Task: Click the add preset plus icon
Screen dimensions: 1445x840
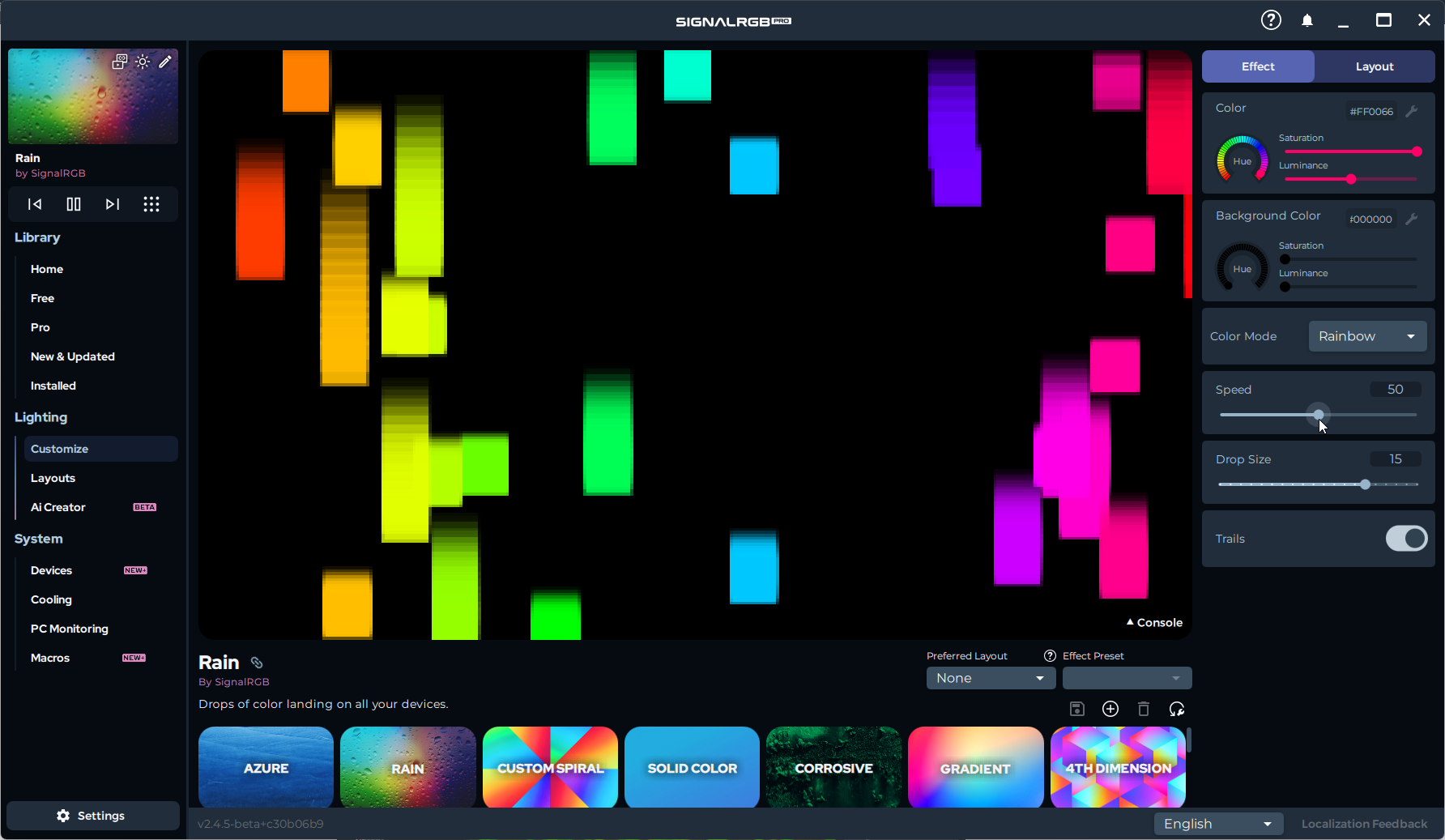Action: point(1110,709)
